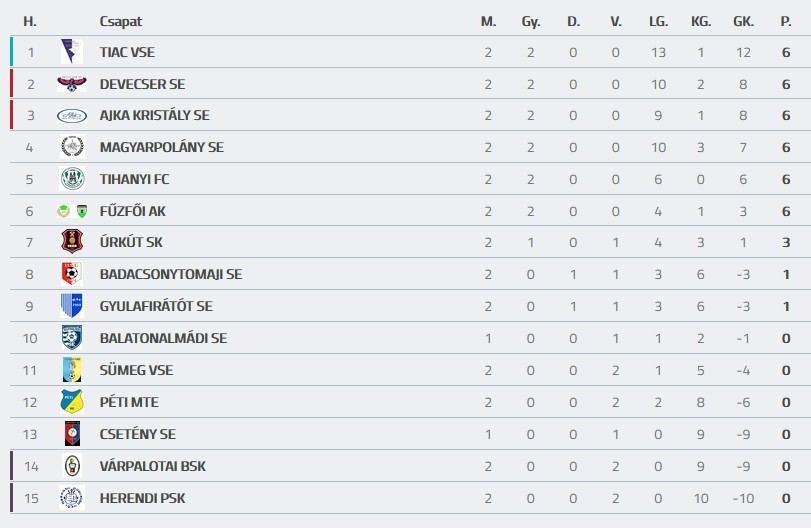811x528 pixels.
Task: Open the Csetény SE team link
Action: tap(137, 434)
